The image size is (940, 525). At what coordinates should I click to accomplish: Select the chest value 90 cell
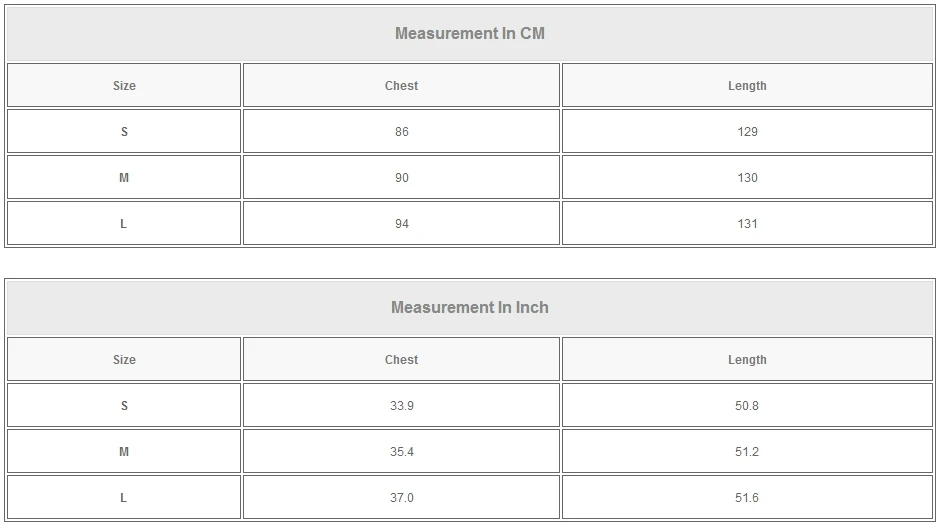point(401,178)
